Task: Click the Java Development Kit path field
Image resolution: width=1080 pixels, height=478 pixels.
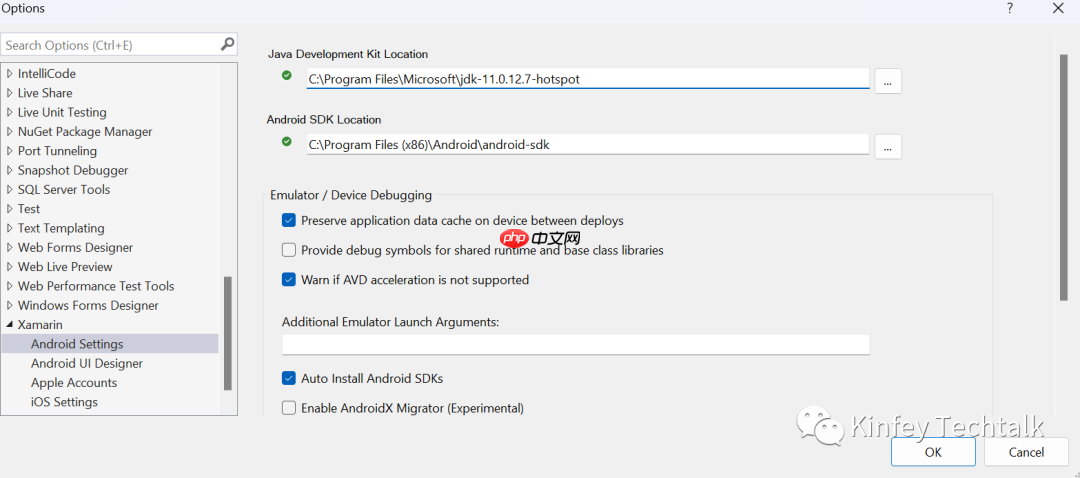Action: point(588,79)
